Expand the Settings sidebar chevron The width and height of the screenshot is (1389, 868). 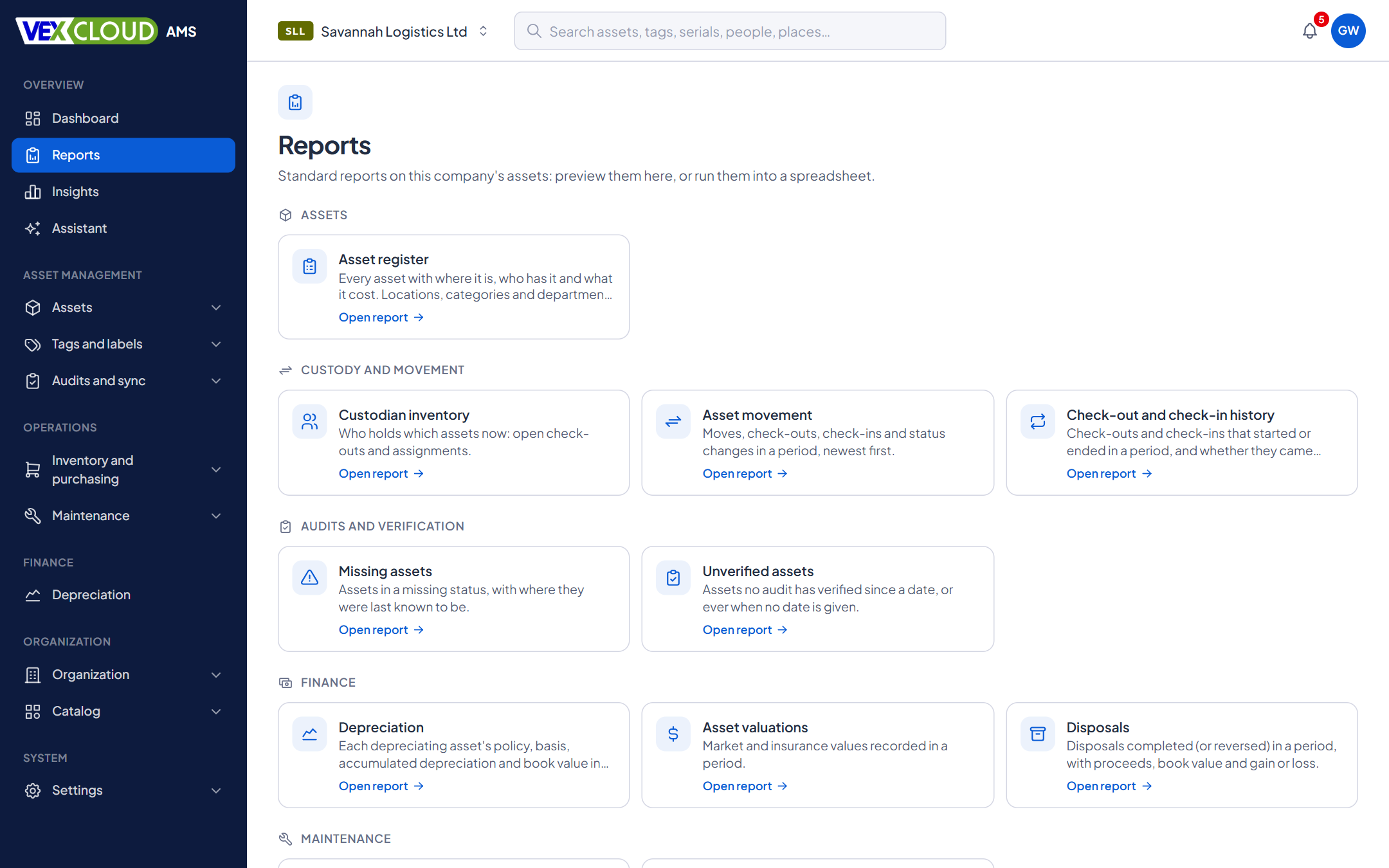[216, 790]
